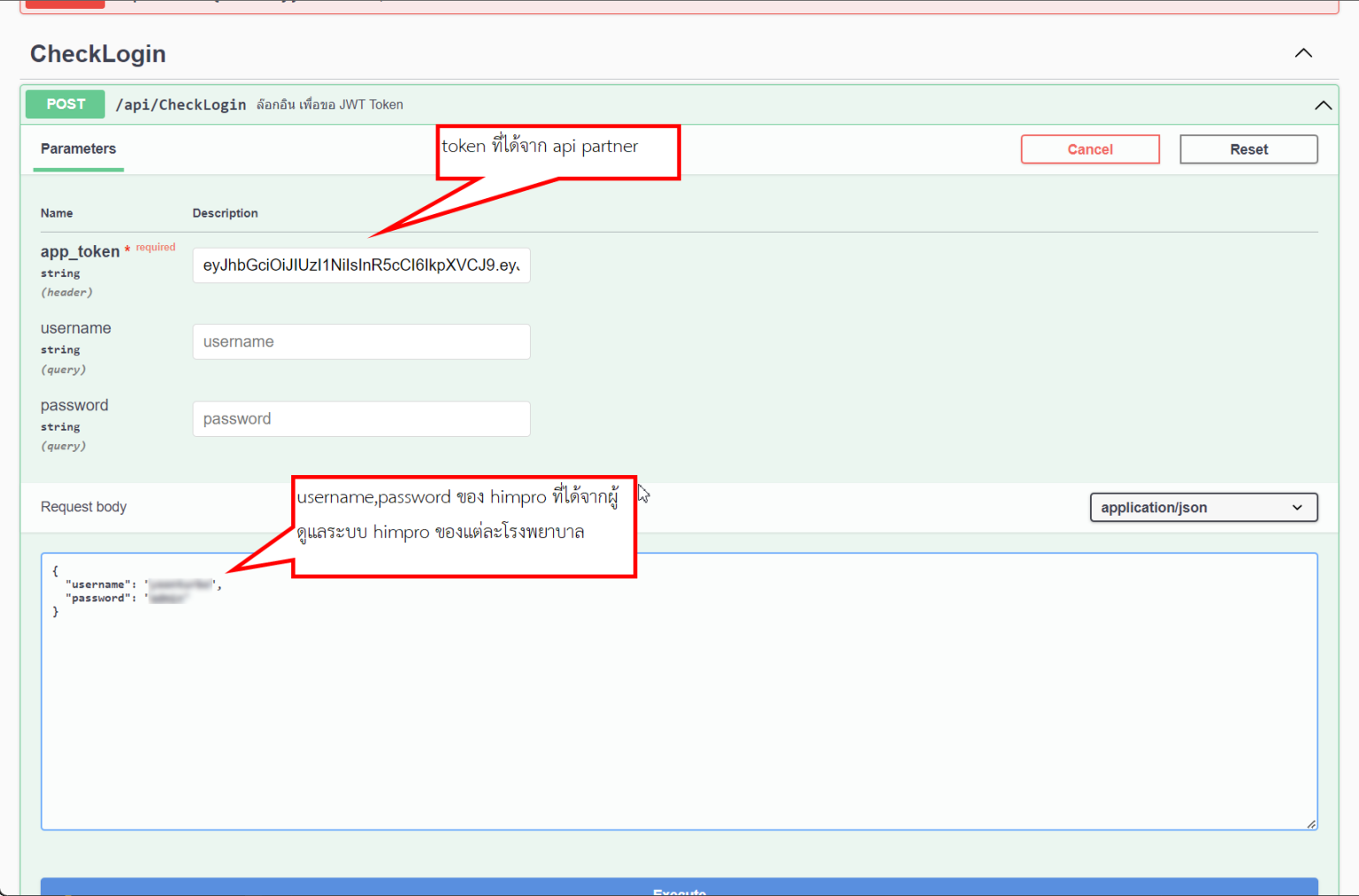Collapse the CheckLogin section header chevron

pyautogui.click(x=1303, y=53)
